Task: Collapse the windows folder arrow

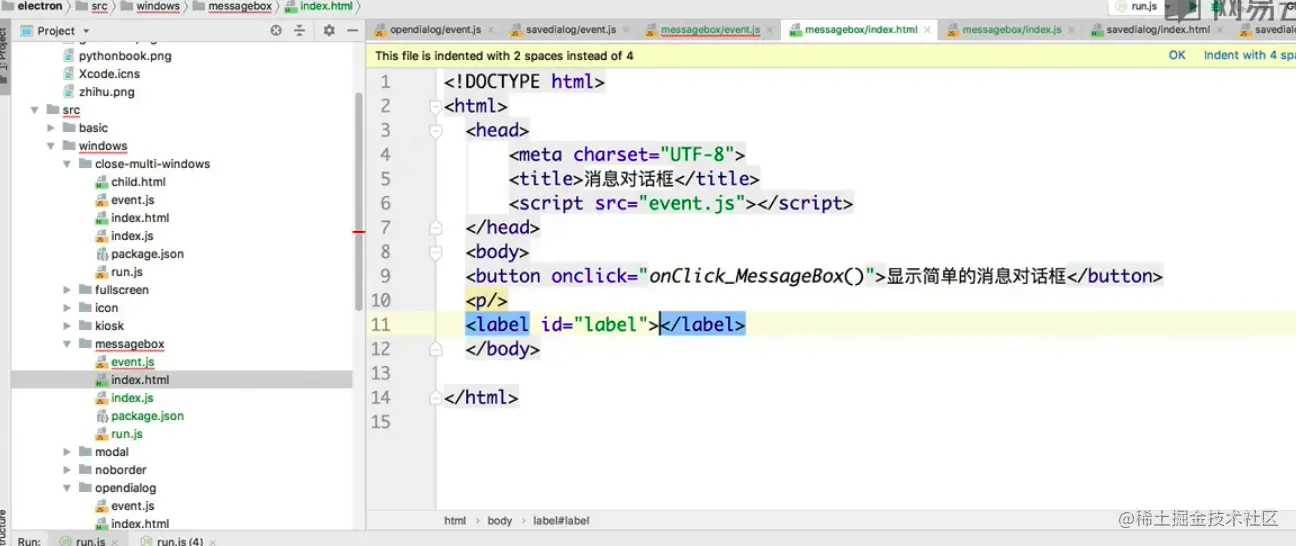Action: pyautogui.click(x=51, y=146)
